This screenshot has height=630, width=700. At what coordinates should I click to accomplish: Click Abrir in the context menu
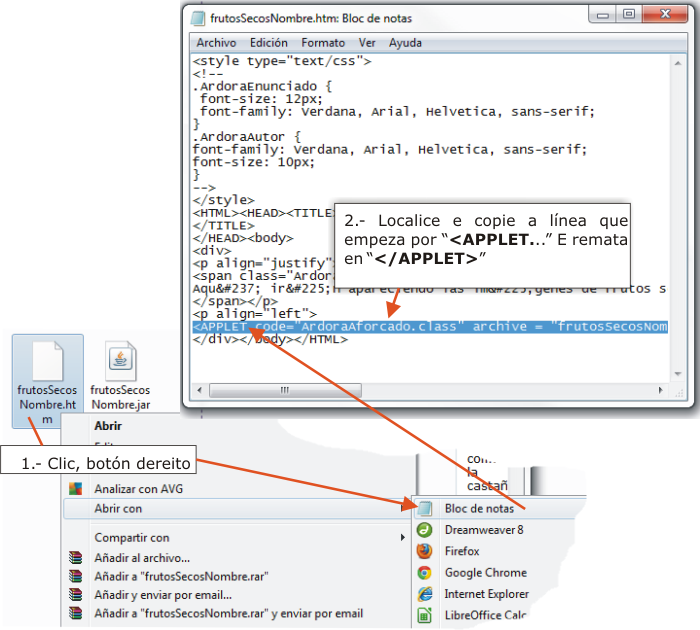point(108,425)
